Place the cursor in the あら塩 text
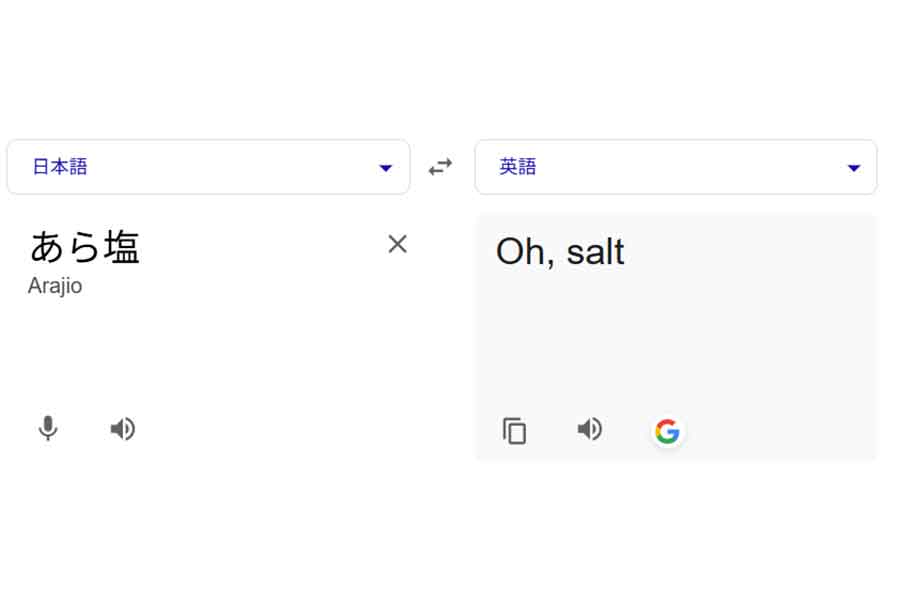 (x=85, y=247)
